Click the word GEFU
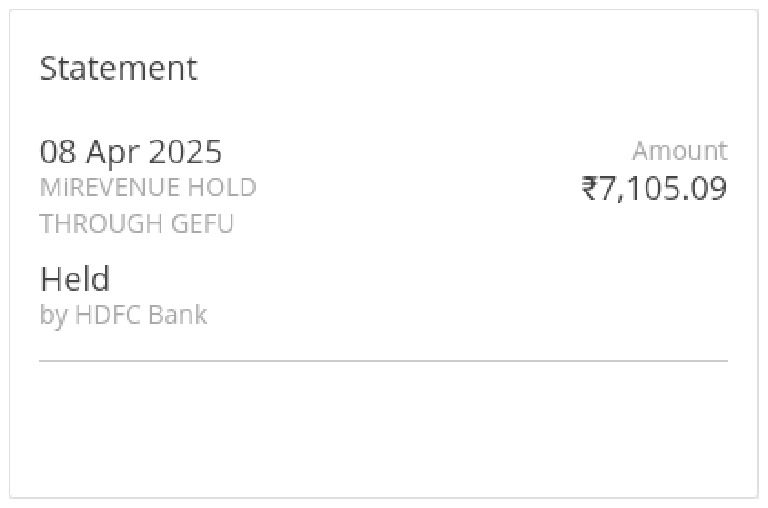This screenshot has height=508, width=768. pyautogui.click(x=204, y=224)
